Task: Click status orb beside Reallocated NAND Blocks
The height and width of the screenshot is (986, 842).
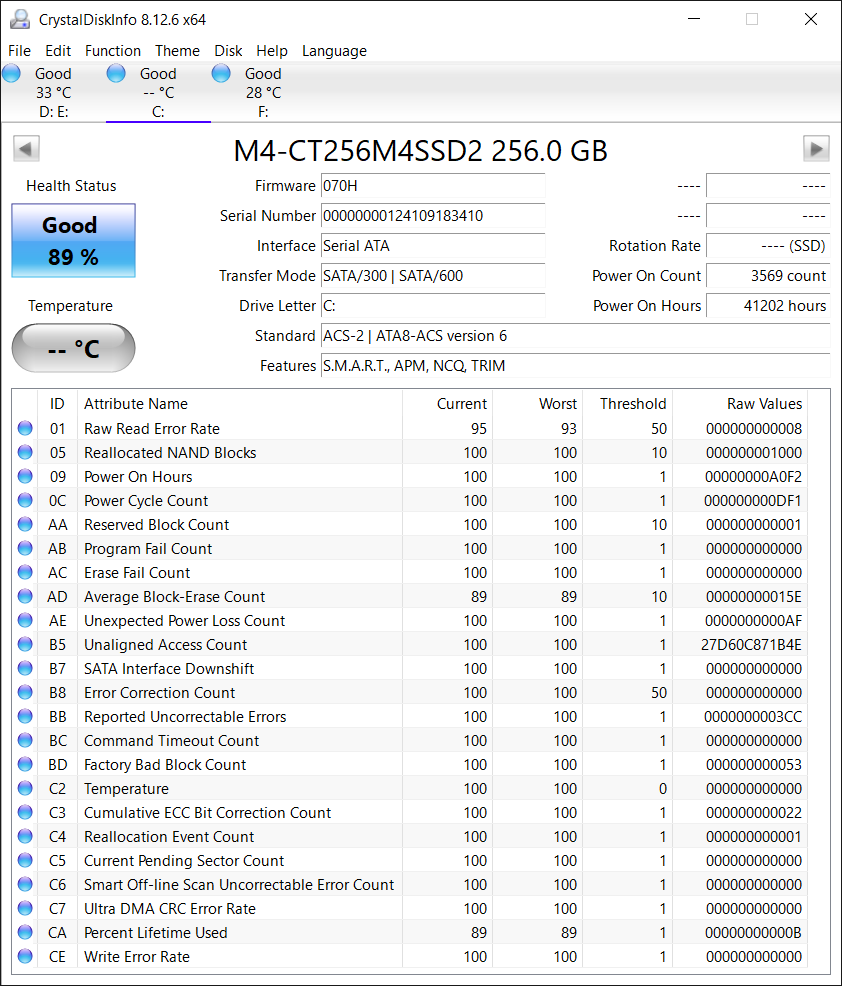Action: [x=25, y=453]
